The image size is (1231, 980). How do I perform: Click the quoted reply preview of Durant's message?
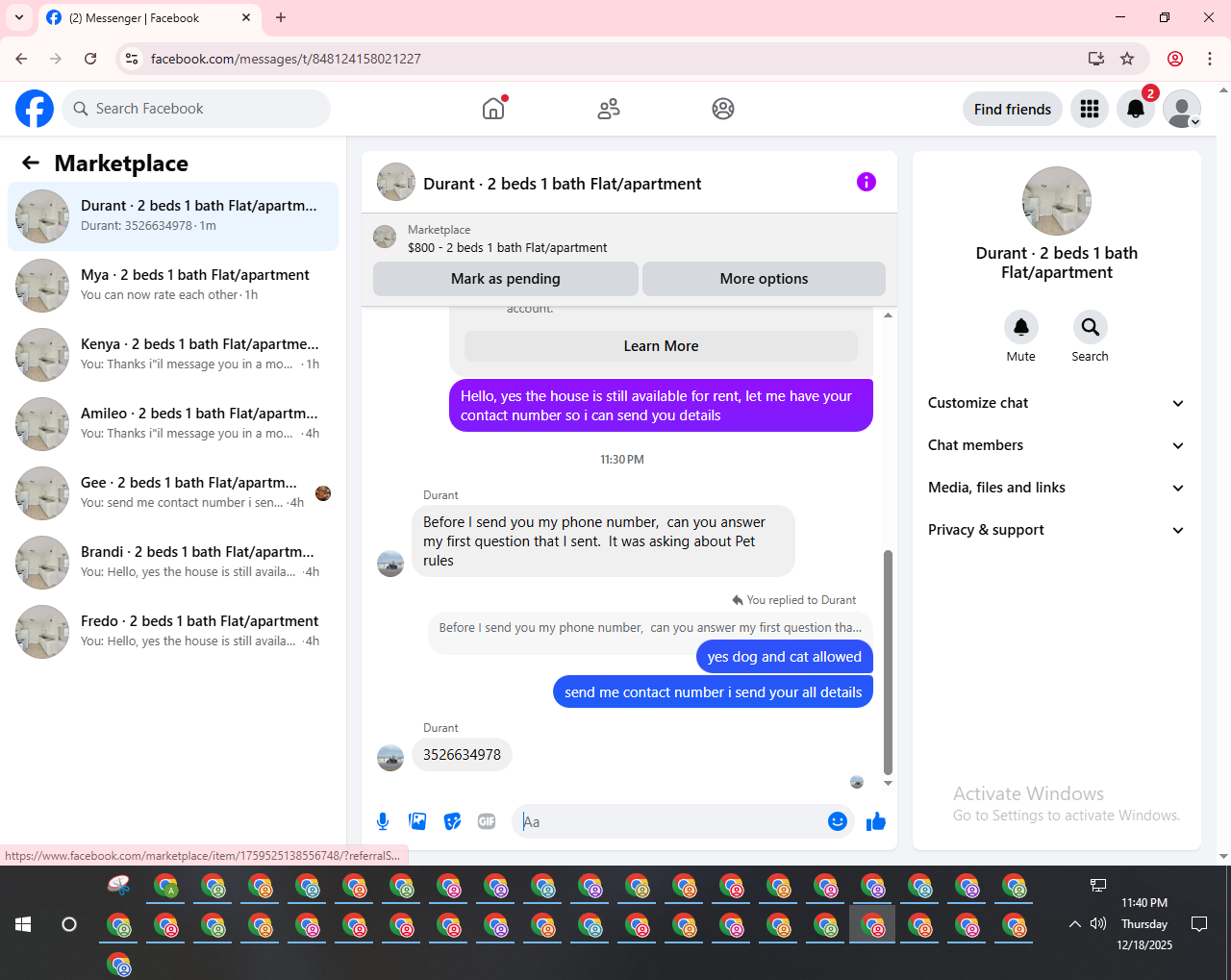click(x=650, y=627)
